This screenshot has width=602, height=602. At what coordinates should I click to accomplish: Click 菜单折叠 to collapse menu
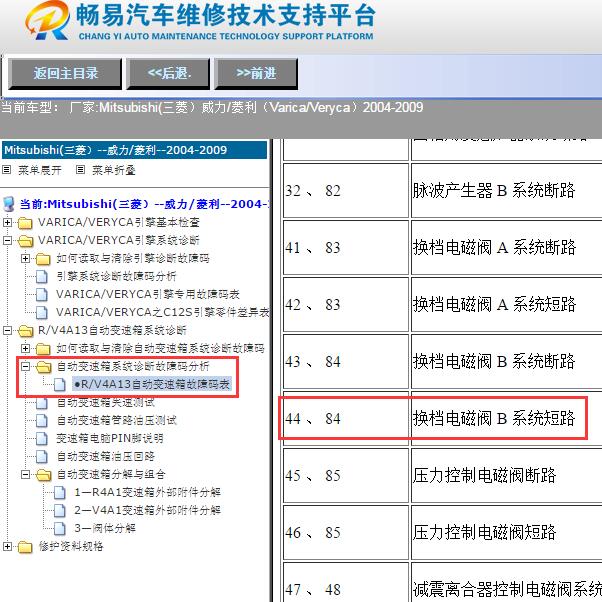point(114,170)
